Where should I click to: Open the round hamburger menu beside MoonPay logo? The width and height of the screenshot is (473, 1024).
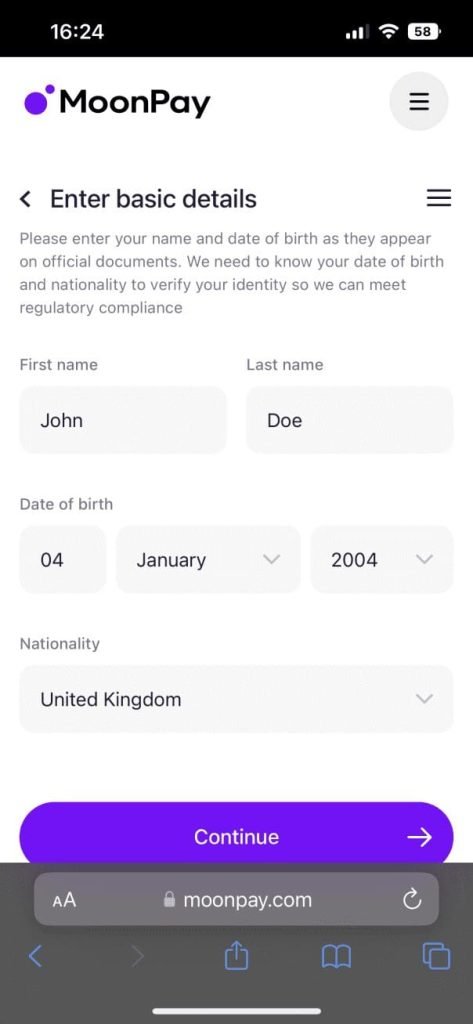(419, 101)
